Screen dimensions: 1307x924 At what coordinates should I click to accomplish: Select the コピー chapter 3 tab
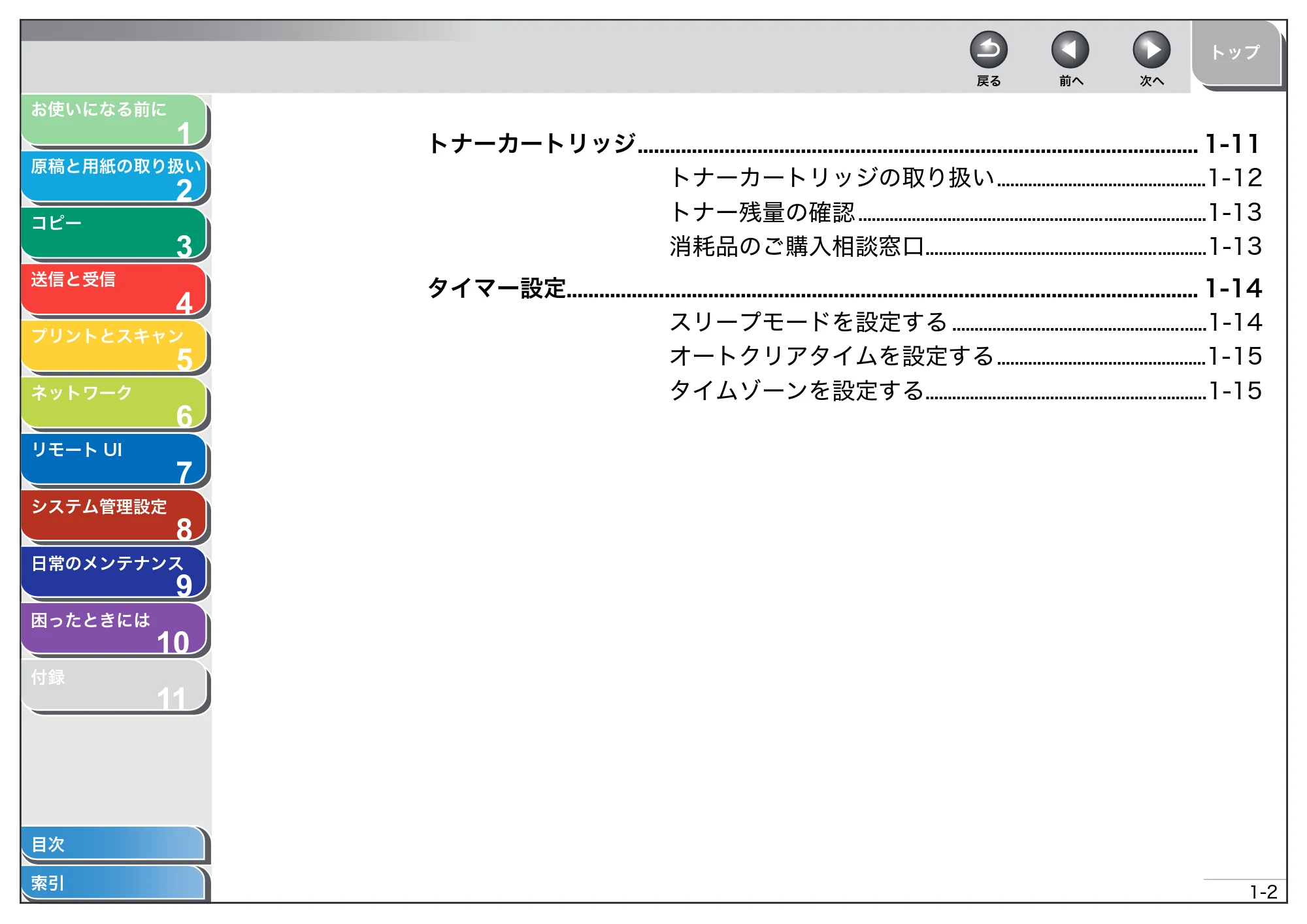coord(114,234)
